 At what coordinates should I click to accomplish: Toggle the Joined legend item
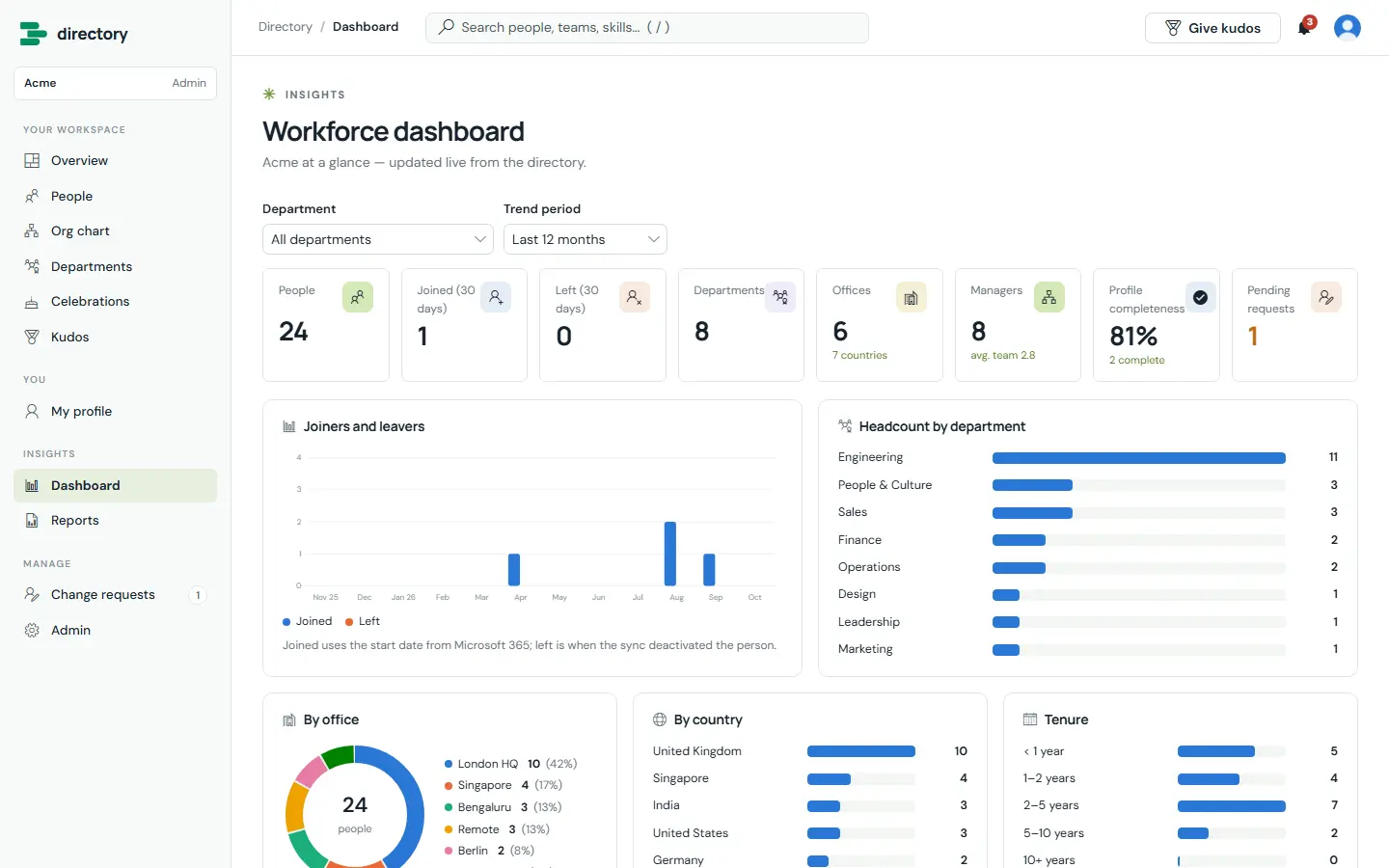307,621
